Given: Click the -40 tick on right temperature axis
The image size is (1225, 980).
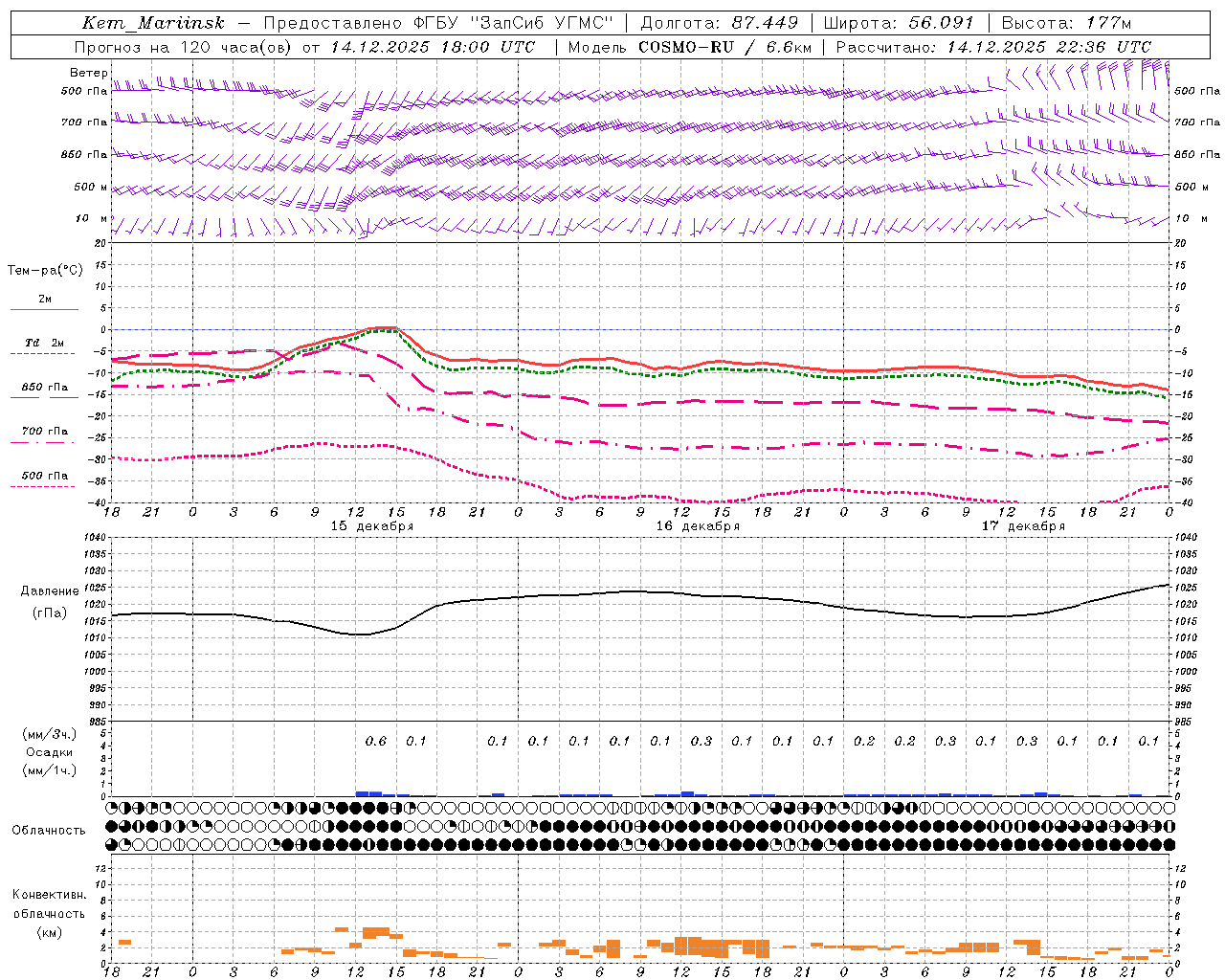Looking at the screenshot, I should pyautogui.click(x=1183, y=503).
